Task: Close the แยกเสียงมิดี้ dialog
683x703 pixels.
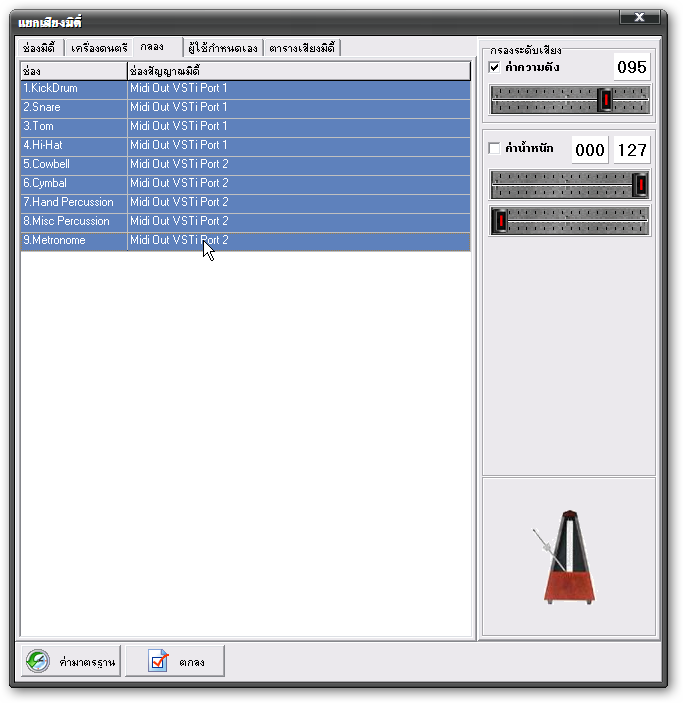Action: click(639, 17)
